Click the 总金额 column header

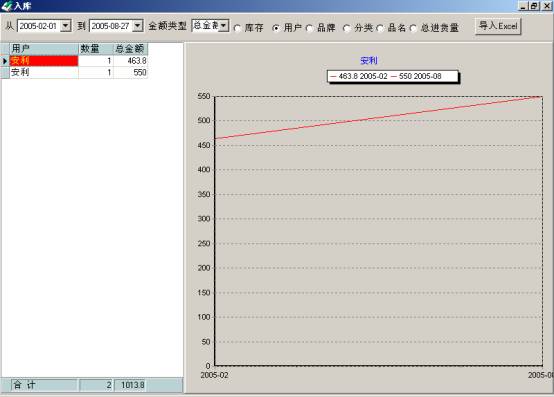coord(130,49)
